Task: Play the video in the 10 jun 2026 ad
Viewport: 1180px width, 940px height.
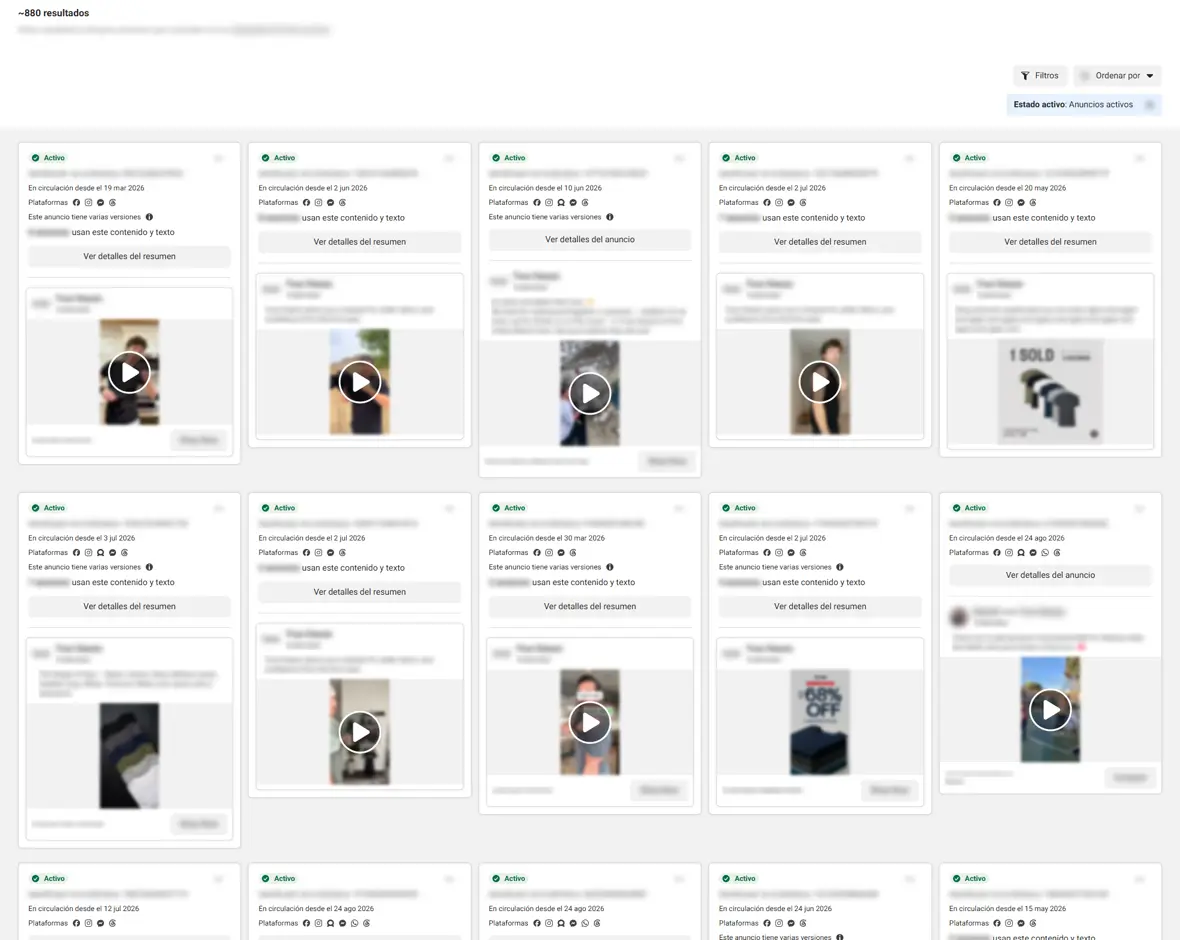Action: coord(590,393)
